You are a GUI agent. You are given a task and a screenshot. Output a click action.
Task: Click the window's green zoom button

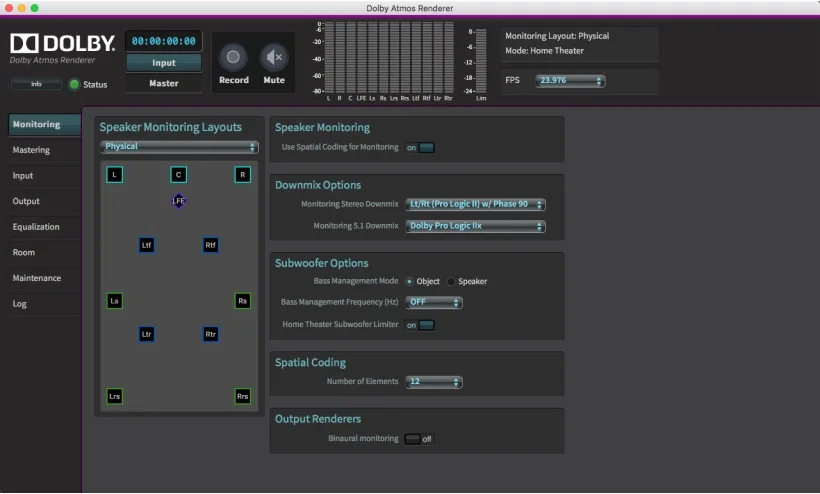(x=35, y=8)
